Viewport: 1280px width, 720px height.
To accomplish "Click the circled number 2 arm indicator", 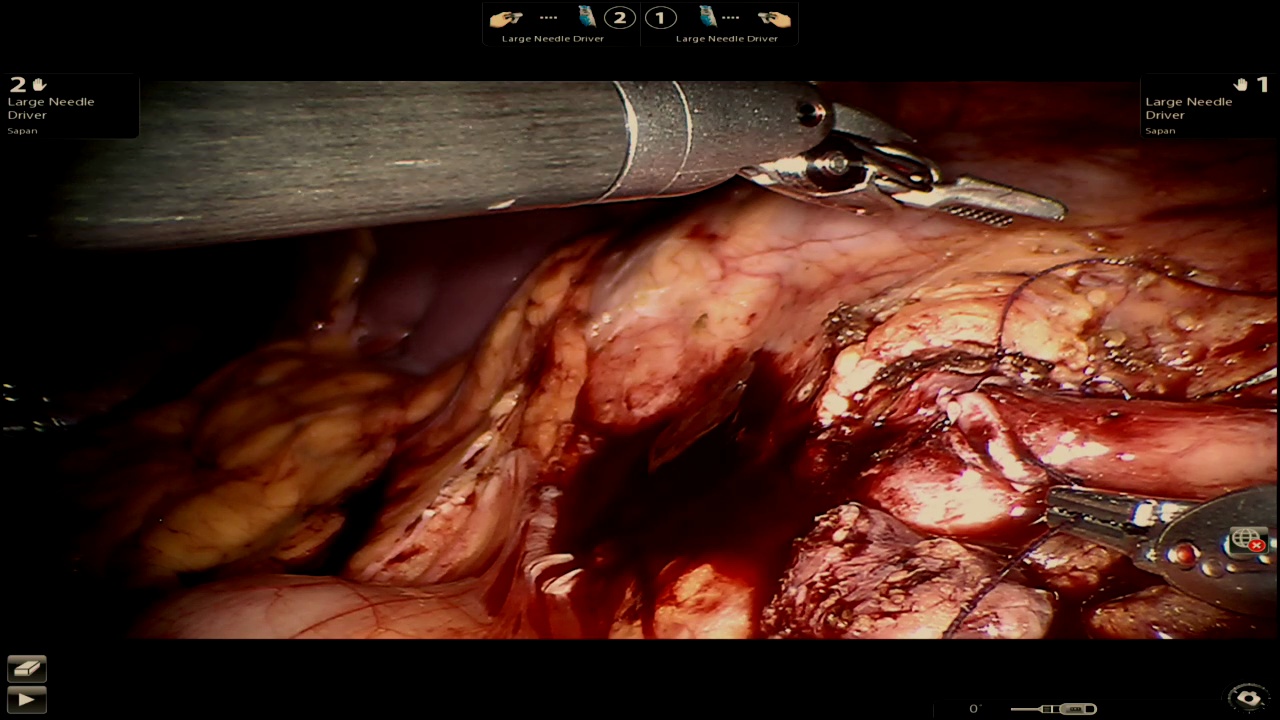I will [x=620, y=17].
